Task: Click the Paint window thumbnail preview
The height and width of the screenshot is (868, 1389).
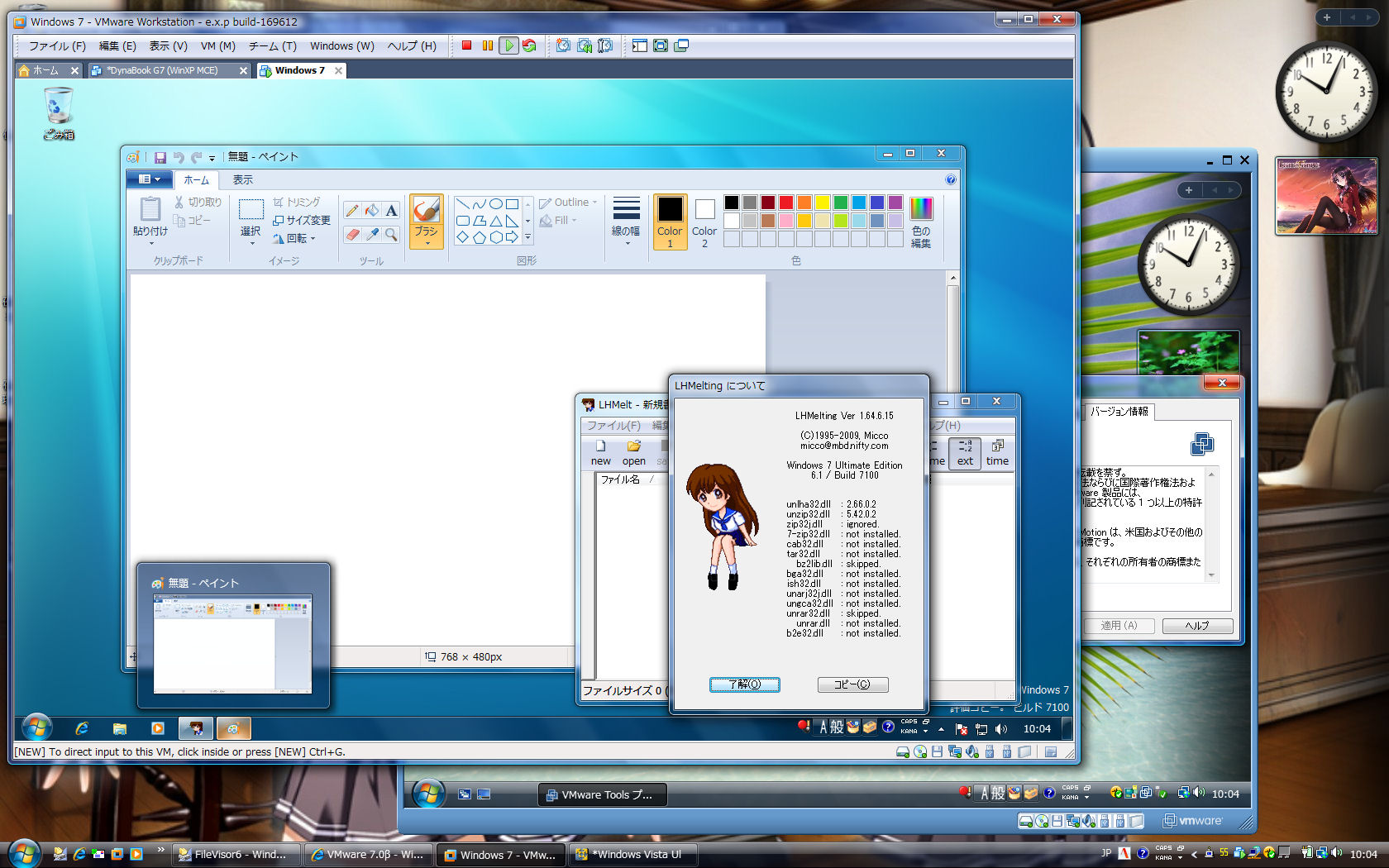Action: 233,643
